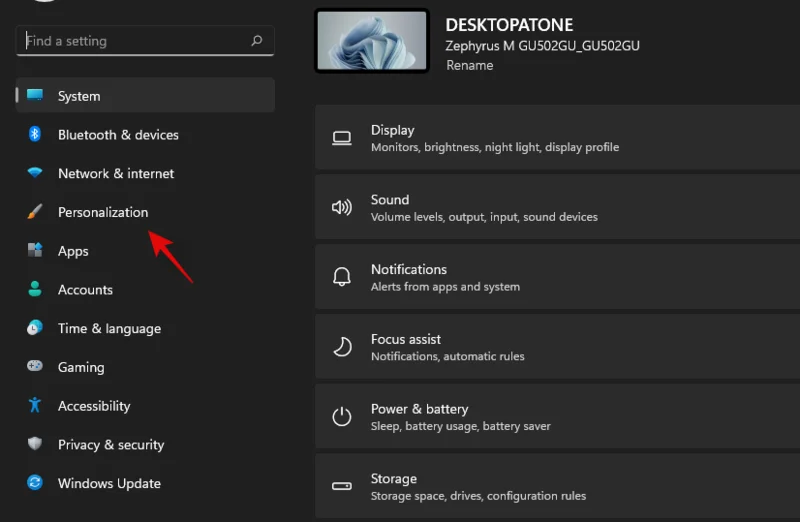Click the Sound speaker icon
Image resolution: width=800 pixels, height=522 pixels.
[342, 207]
